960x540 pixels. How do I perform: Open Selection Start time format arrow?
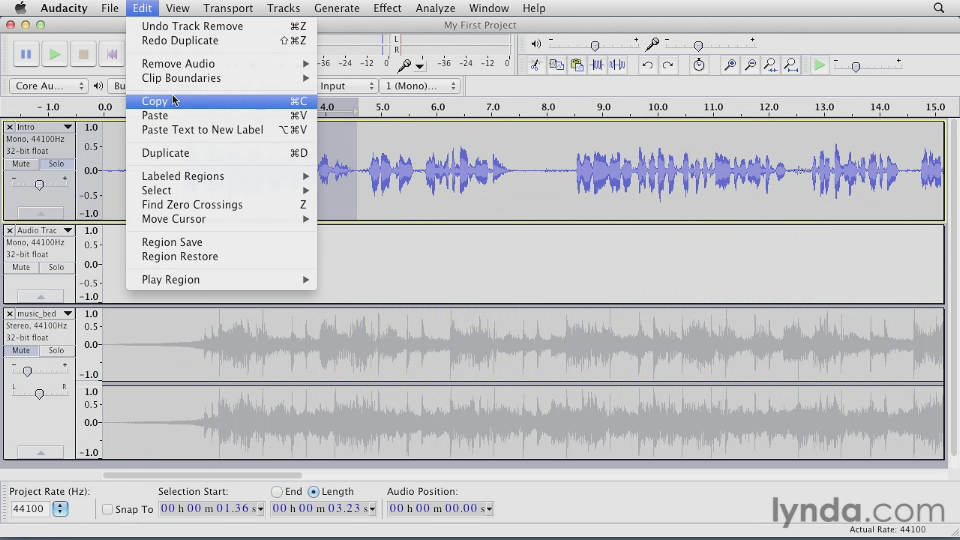(x=261, y=509)
